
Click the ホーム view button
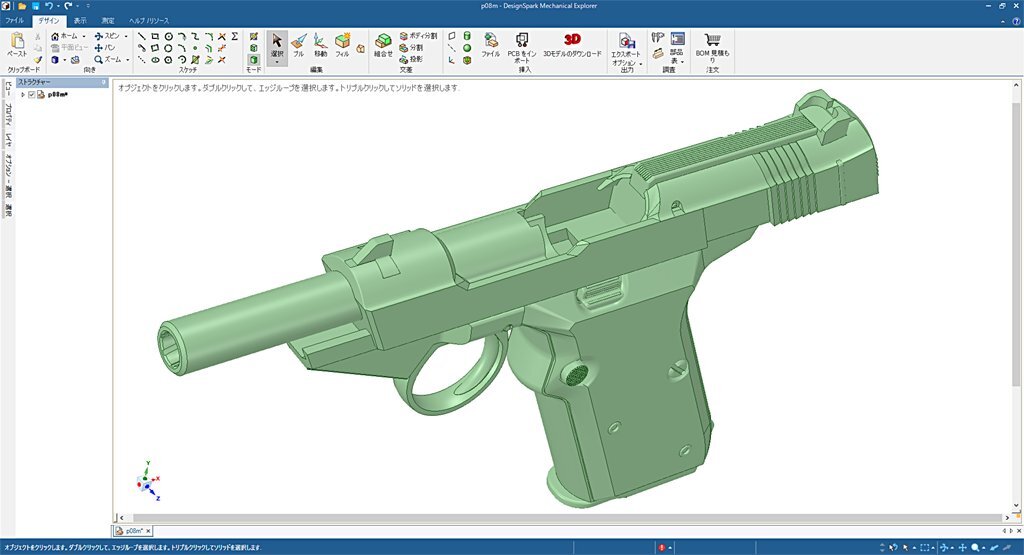(64, 36)
